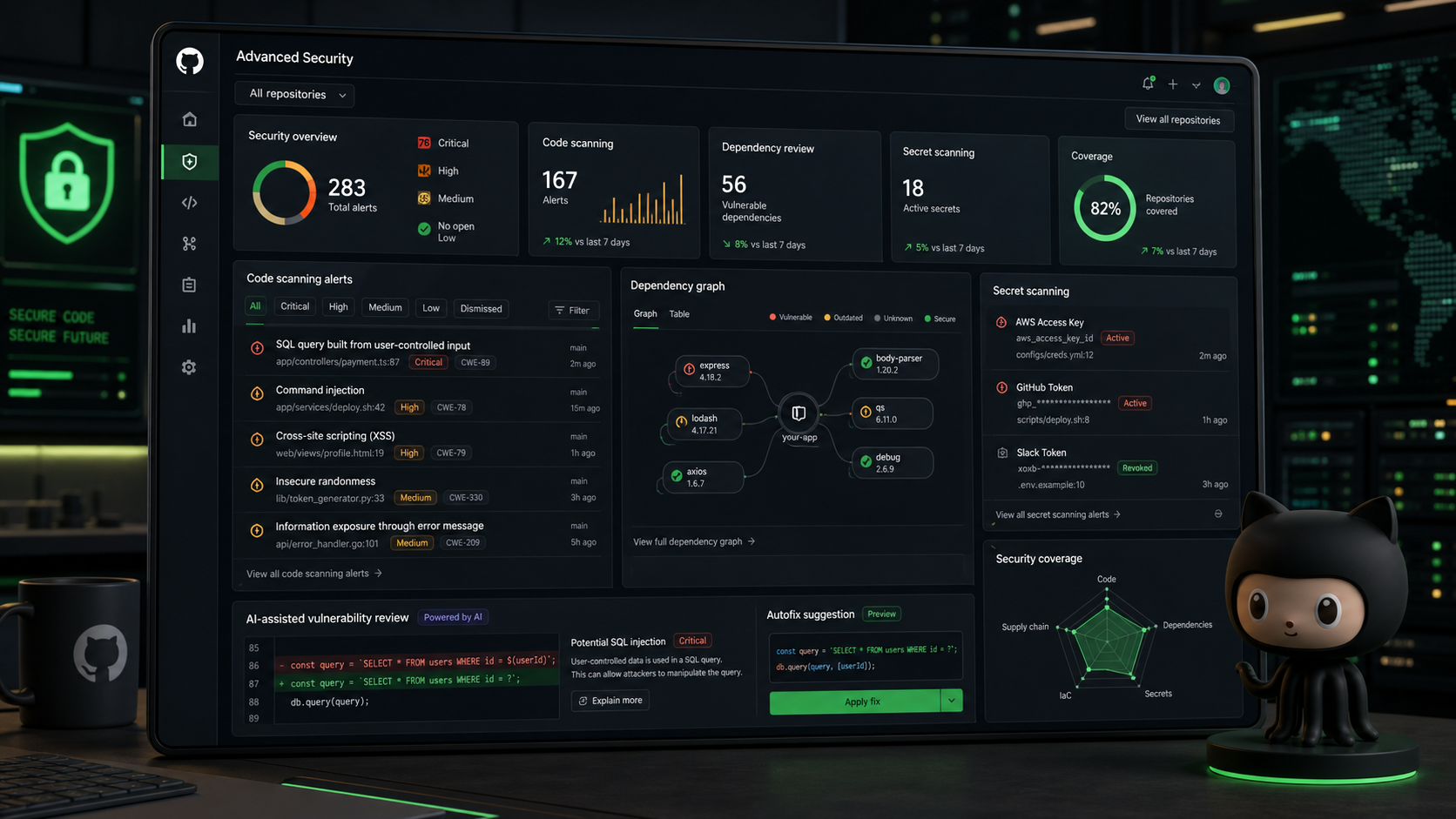Click the Medium severity icon in Security overview

424,198
